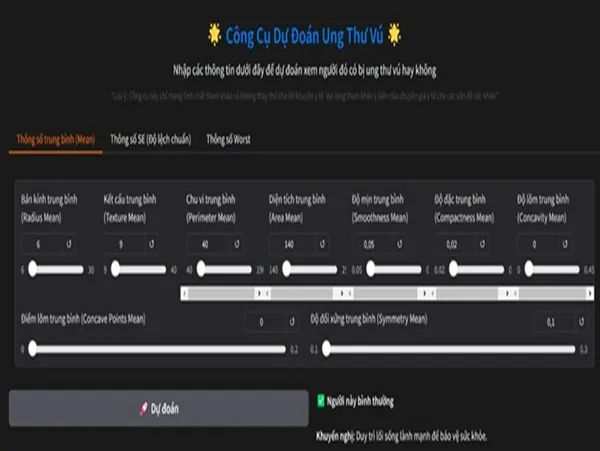Reset the Concavity Mean value
This screenshot has height=451, width=600.
565,244
